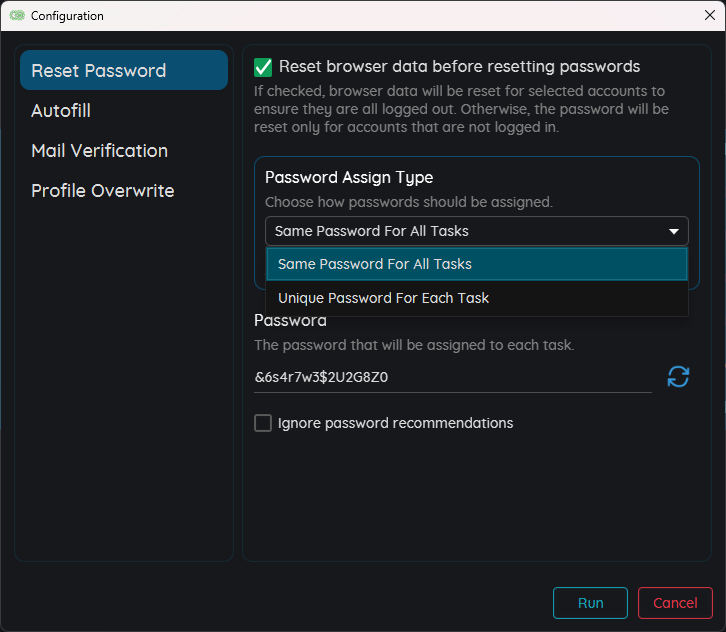Click the green Configuration app icon
The width and height of the screenshot is (726, 632).
pos(17,16)
